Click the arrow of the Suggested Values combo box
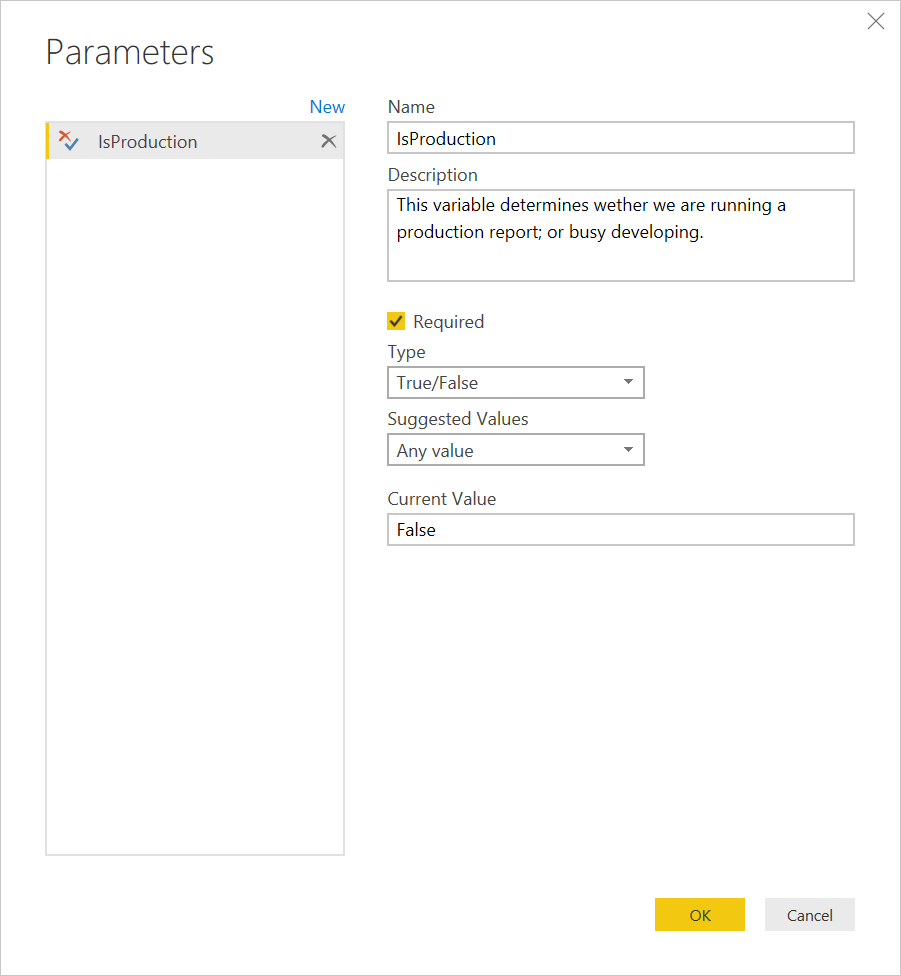 coord(628,449)
